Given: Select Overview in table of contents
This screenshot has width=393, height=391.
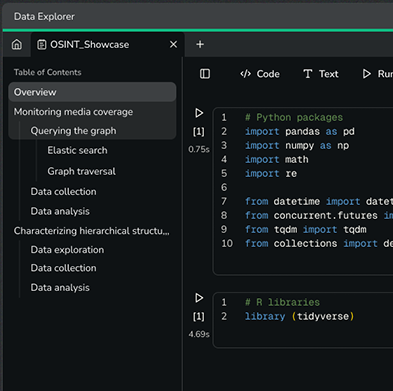Looking at the screenshot, I should (92, 92).
